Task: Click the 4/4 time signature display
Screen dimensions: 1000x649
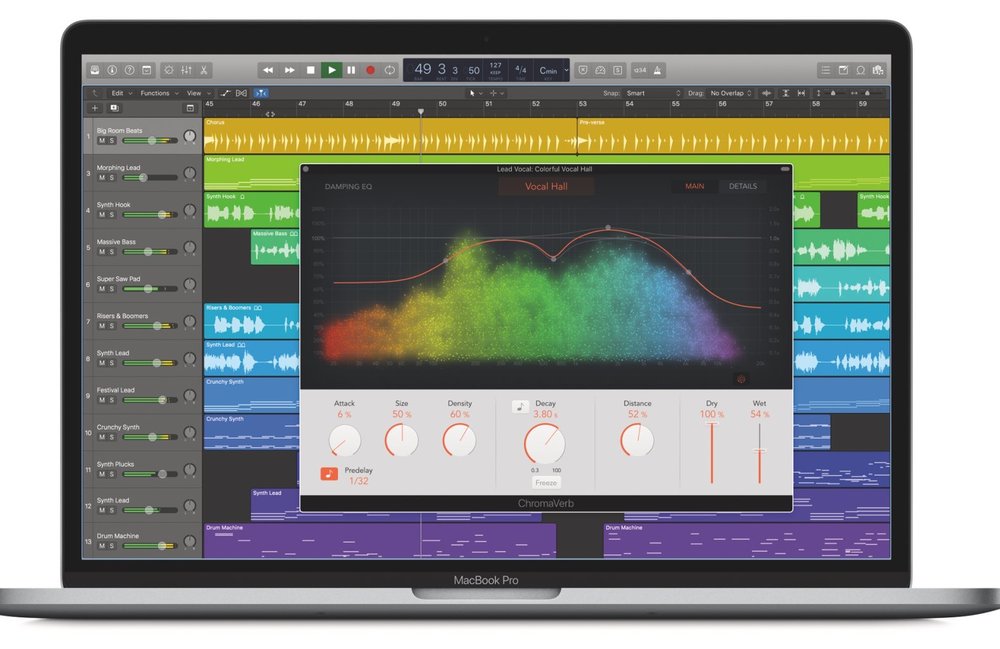Action: 520,70
